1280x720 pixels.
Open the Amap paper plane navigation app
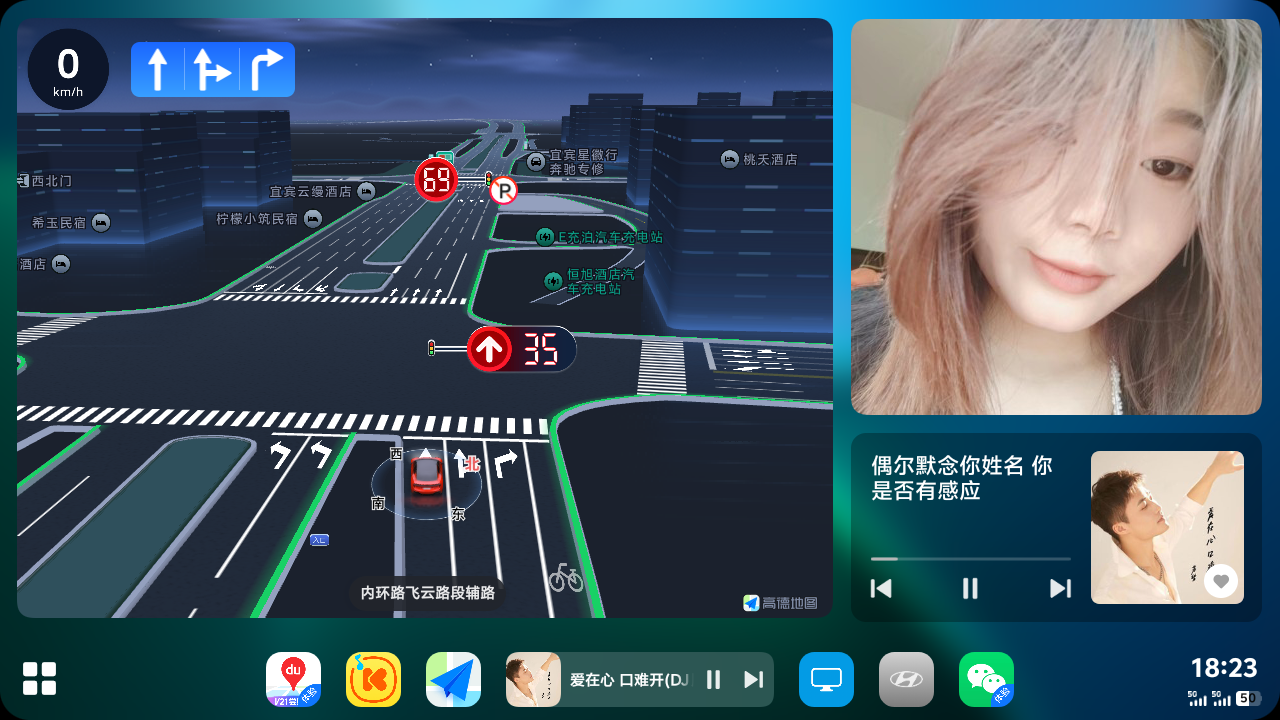453,679
